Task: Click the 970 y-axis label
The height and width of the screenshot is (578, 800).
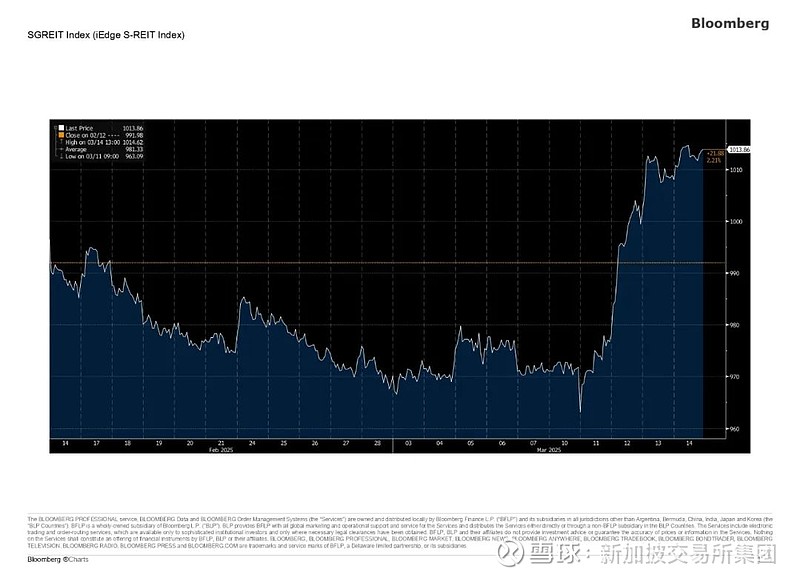Action: click(x=734, y=377)
